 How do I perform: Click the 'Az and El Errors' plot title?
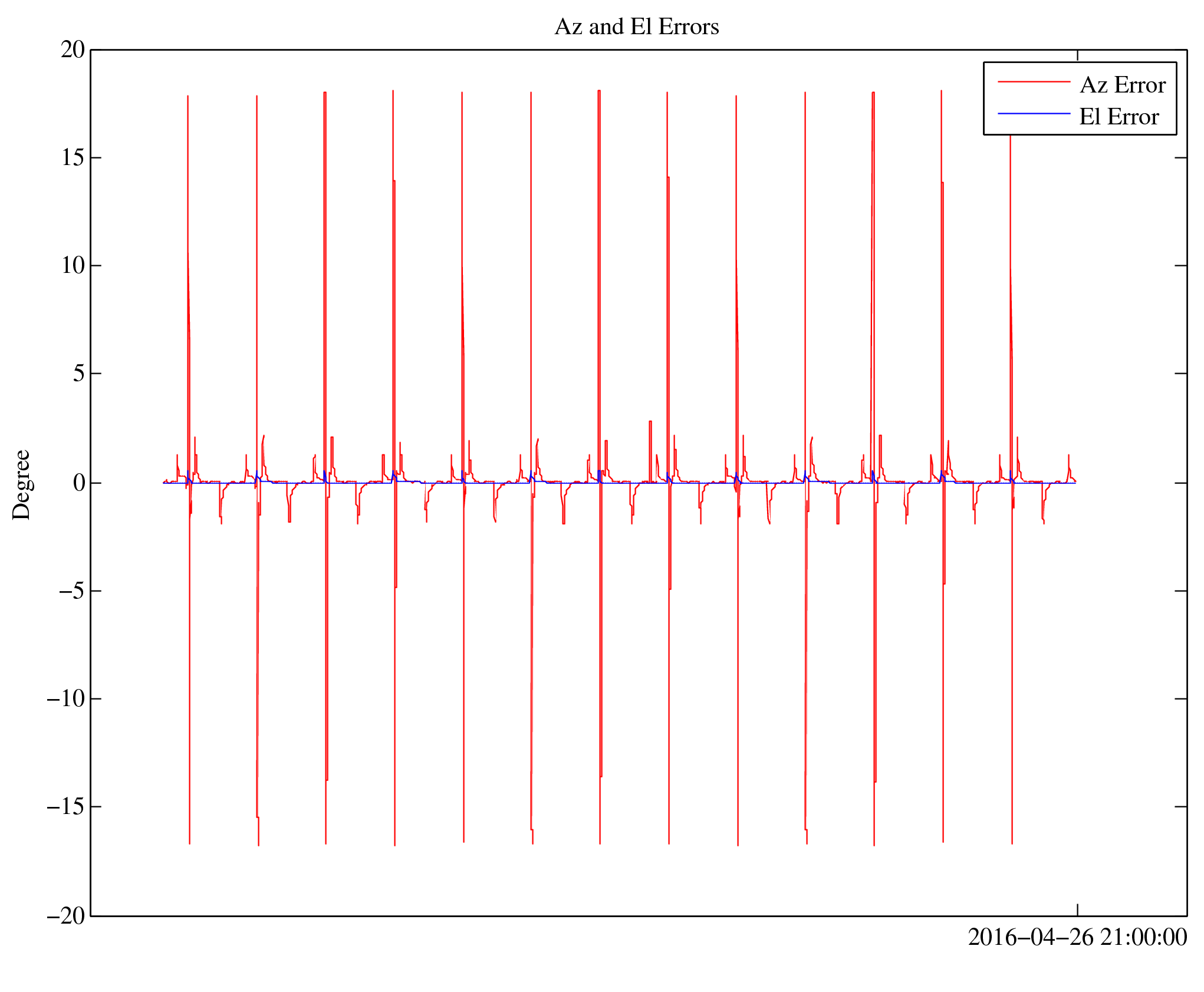637,27
